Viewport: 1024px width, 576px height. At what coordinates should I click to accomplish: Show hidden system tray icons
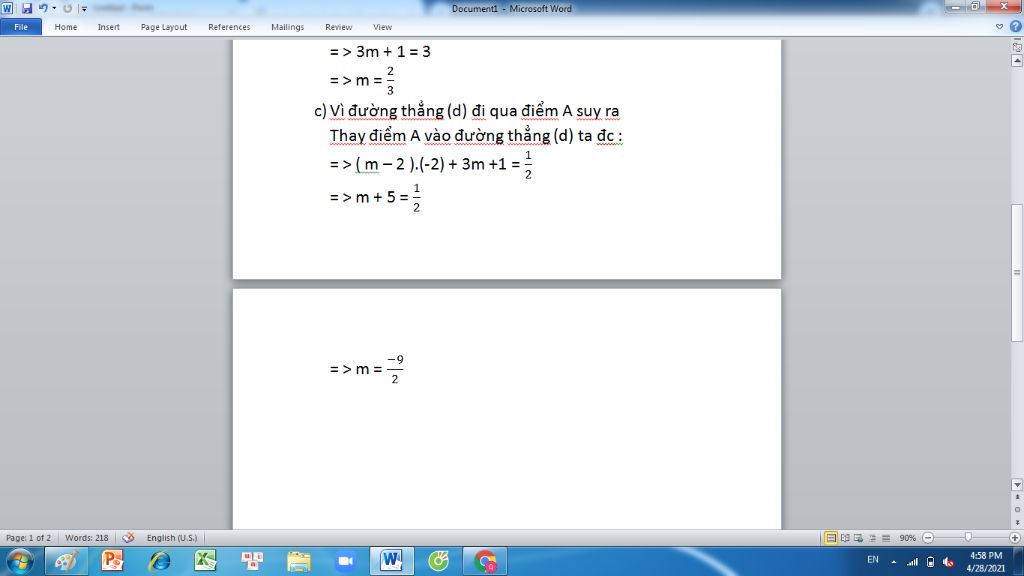(893, 562)
